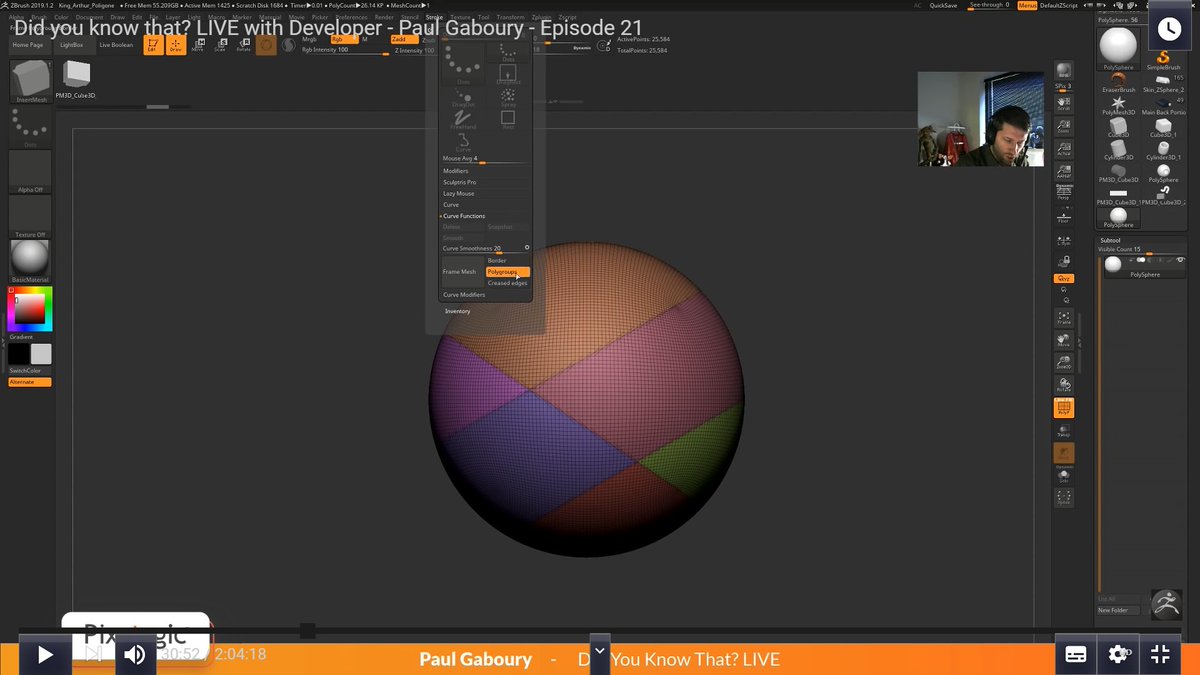This screenshot has width=1200, height=675.
Task: Toggle the PolyF wireframe button
Action: (1063, 407)
